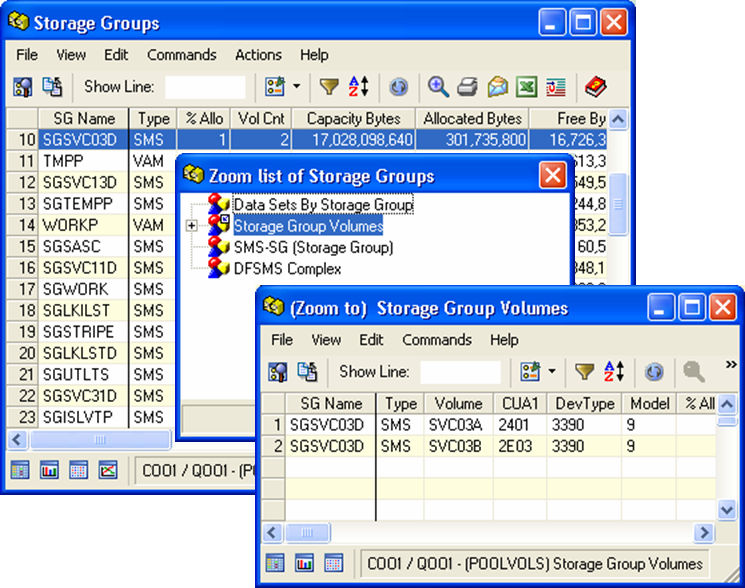
Task: Click the line chart icon in Storage Groups status bar
Action: 108,470
